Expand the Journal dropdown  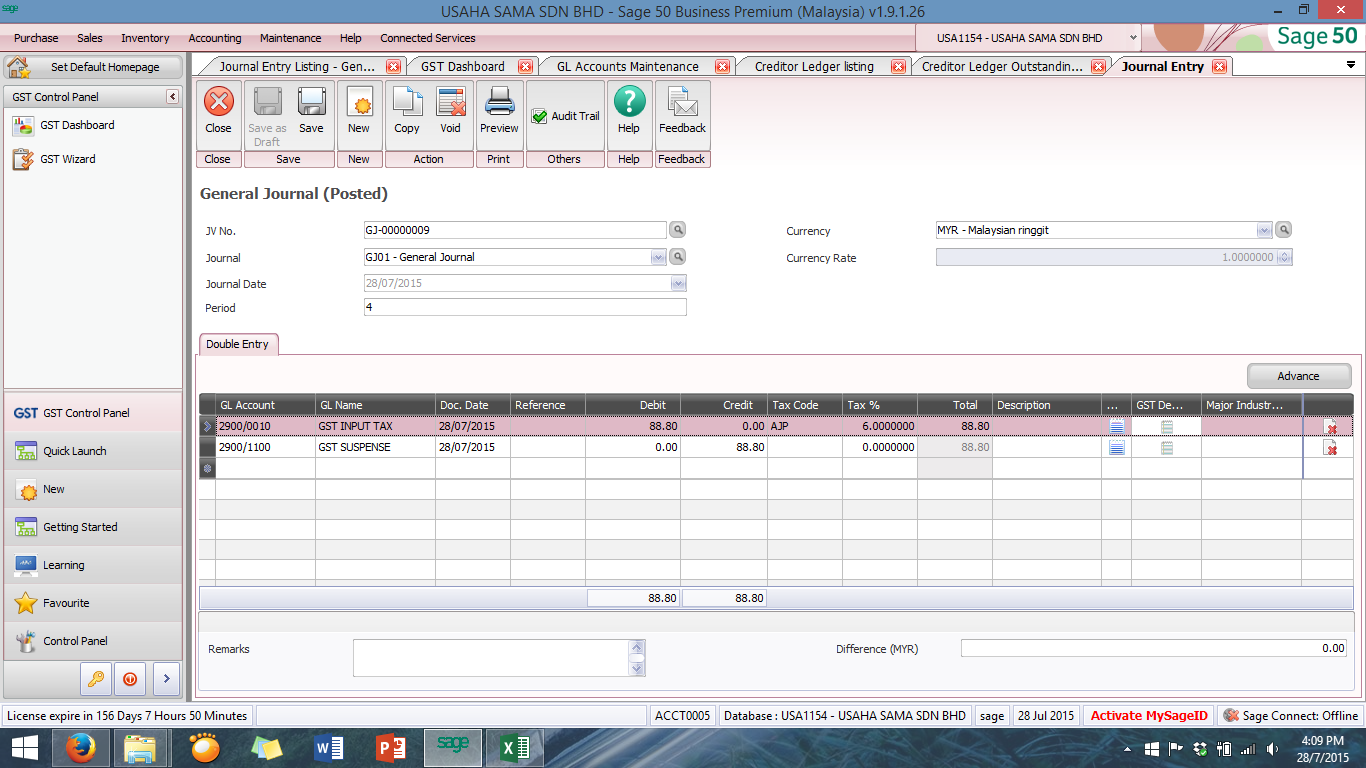pos(658,257)
